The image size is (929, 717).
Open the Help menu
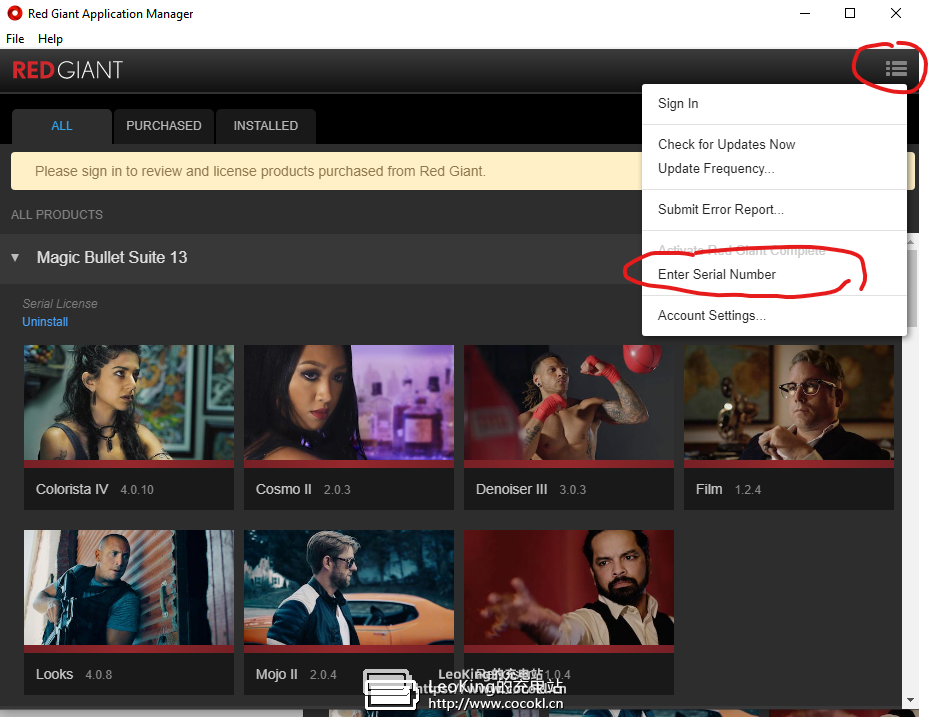50,39
